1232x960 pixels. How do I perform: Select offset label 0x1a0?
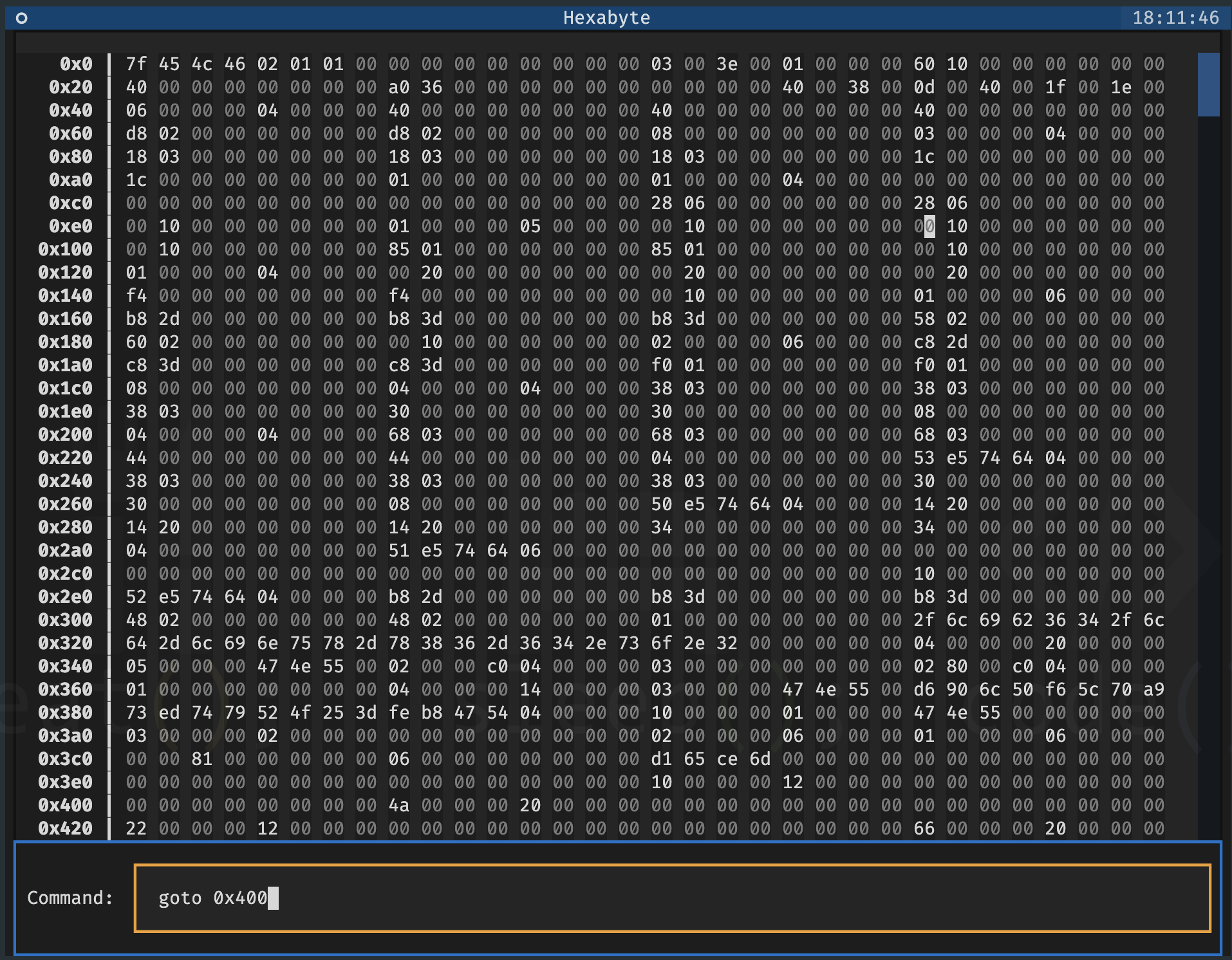tap(66, 365)
